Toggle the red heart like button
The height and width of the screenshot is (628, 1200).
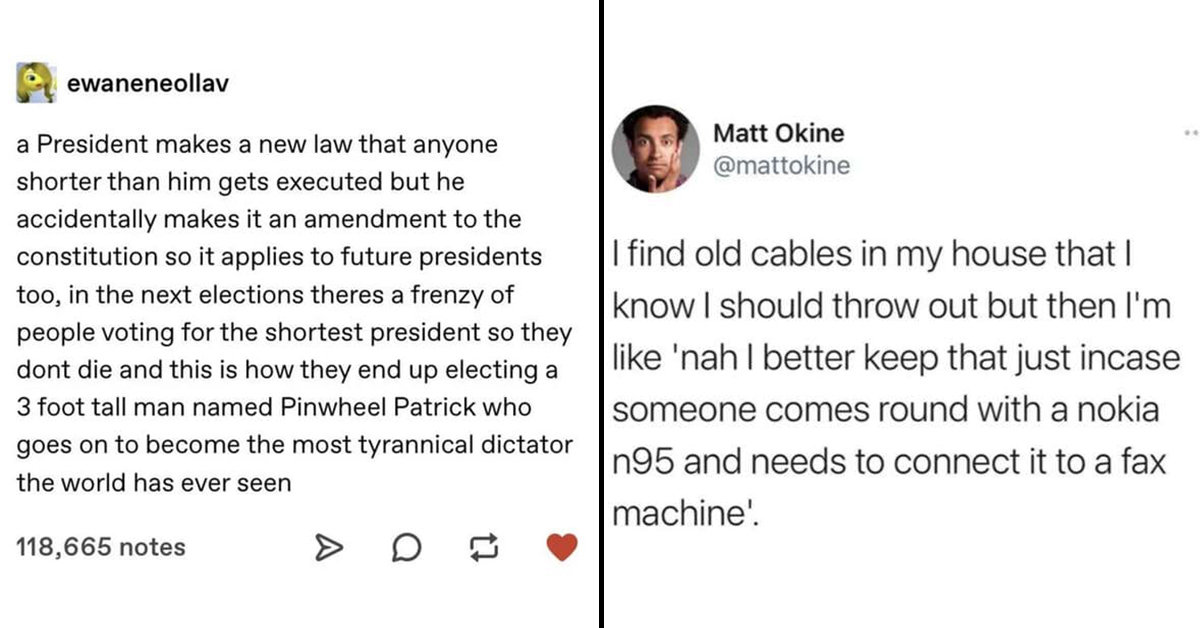[563, 546]
